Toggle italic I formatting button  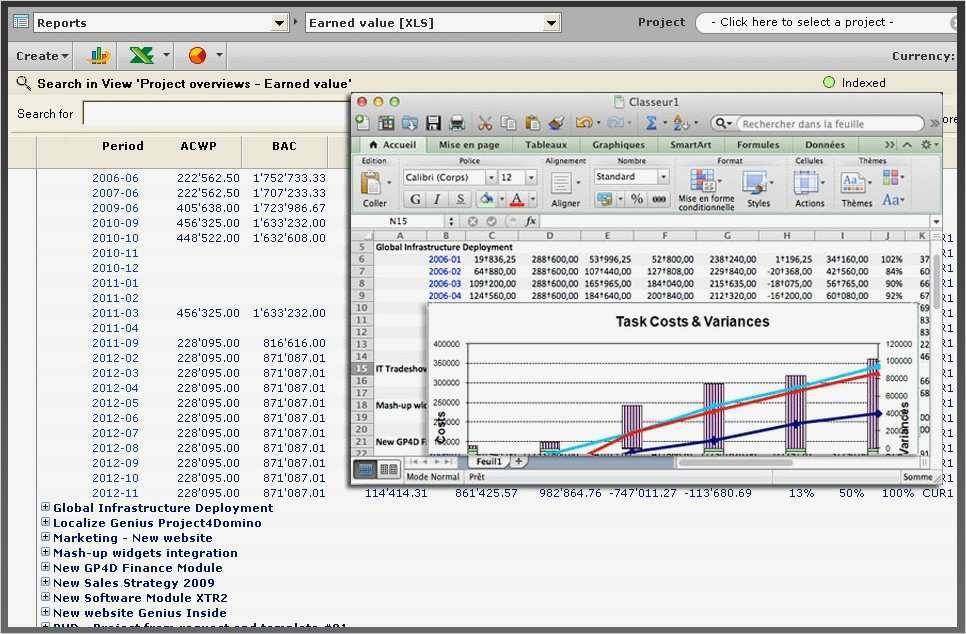437,199
